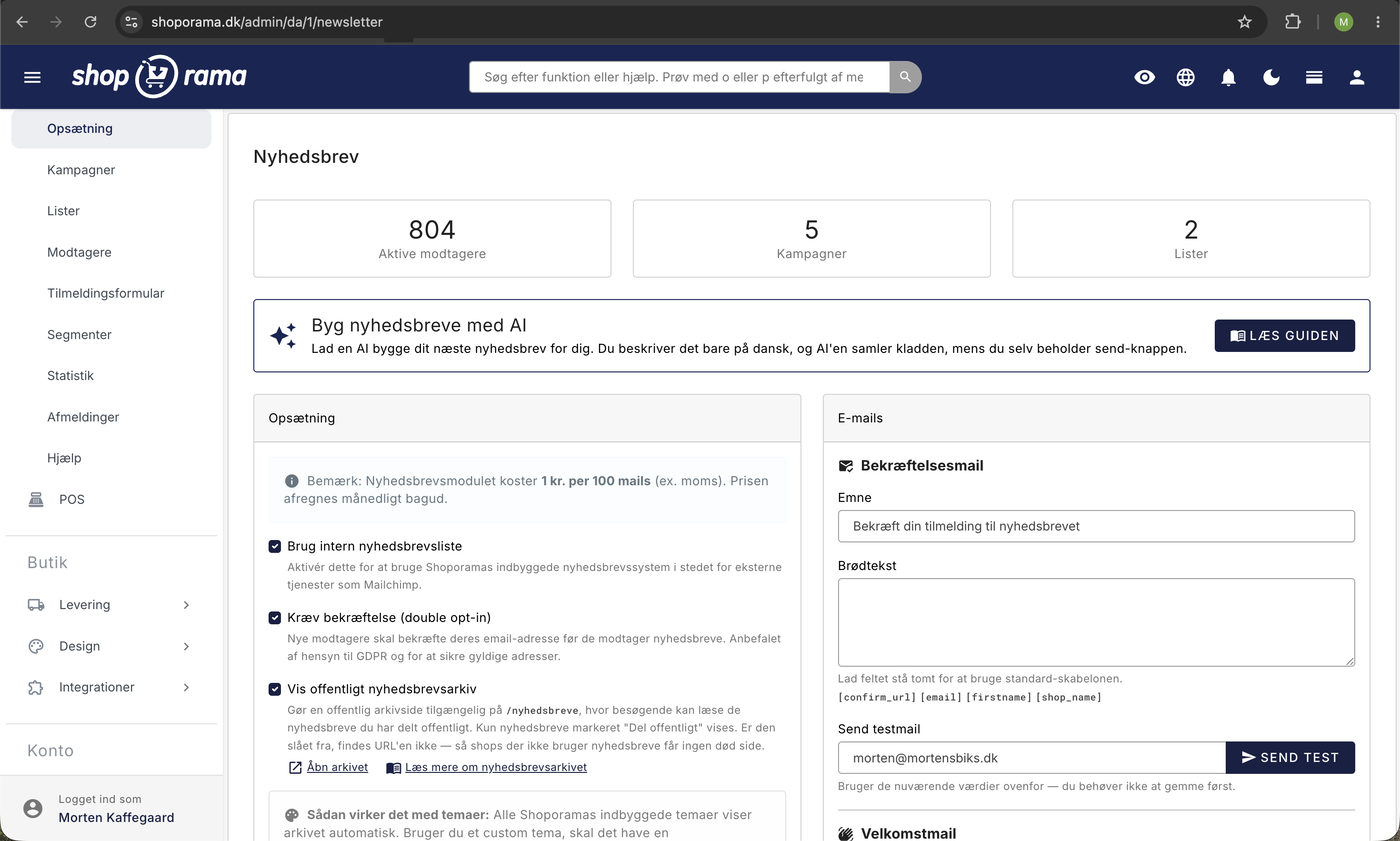Click the site info icon in address bar

131,21
